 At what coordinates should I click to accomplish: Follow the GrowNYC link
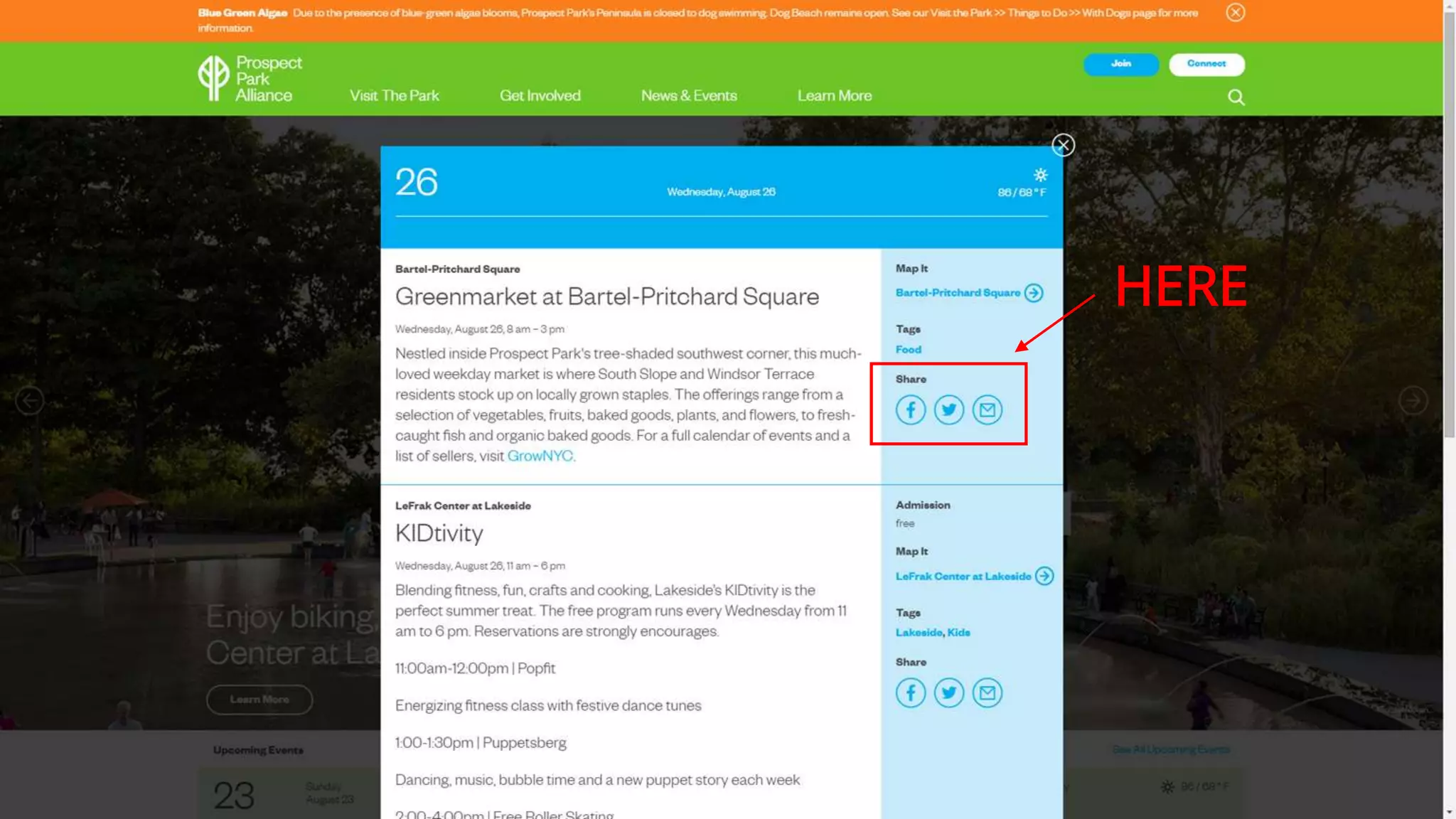point(540,456)
